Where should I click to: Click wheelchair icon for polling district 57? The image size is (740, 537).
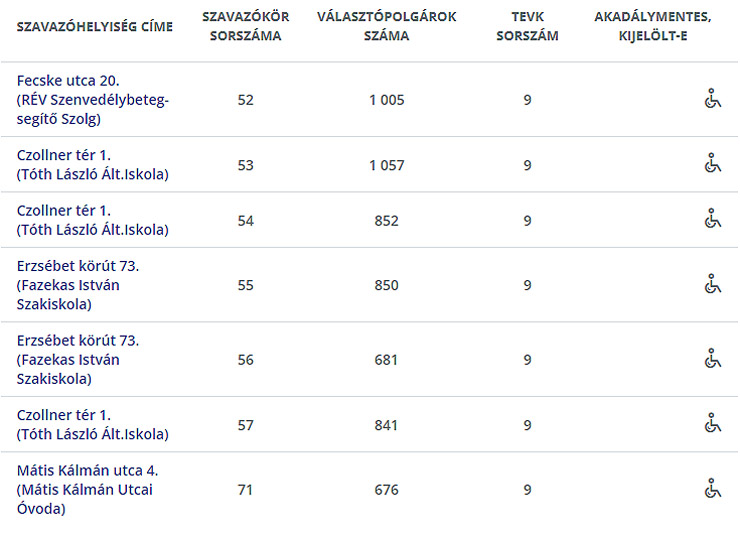pyautogui.click(x=712, y=424)
